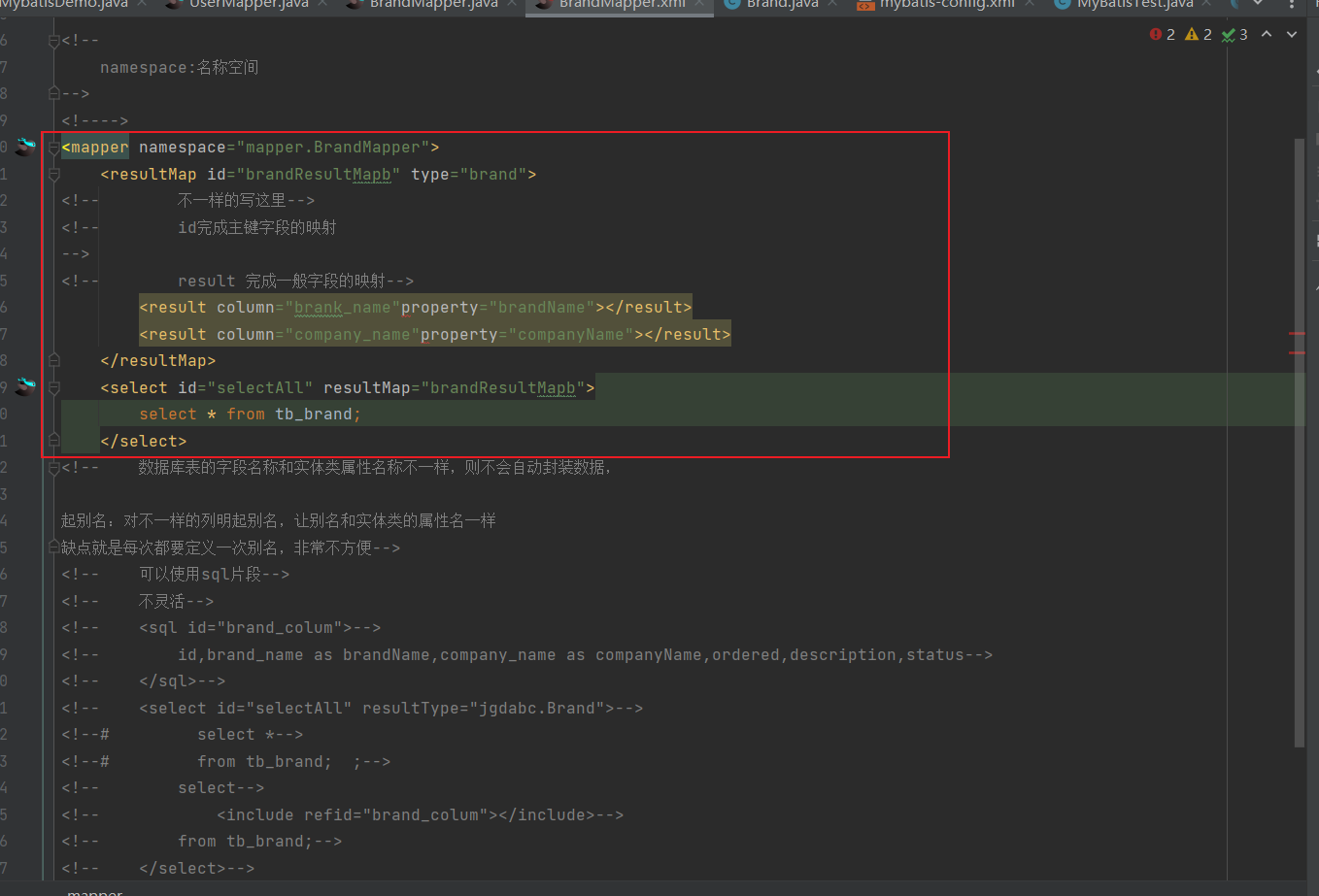
Task: Click the MyBatis gutter icon beside select id="selectAll"
Action: click(25, 387)
